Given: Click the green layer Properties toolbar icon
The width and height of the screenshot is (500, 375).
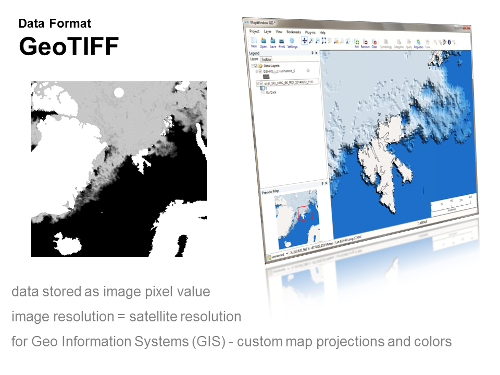Looking at the screenshot, I should [418, 44].
